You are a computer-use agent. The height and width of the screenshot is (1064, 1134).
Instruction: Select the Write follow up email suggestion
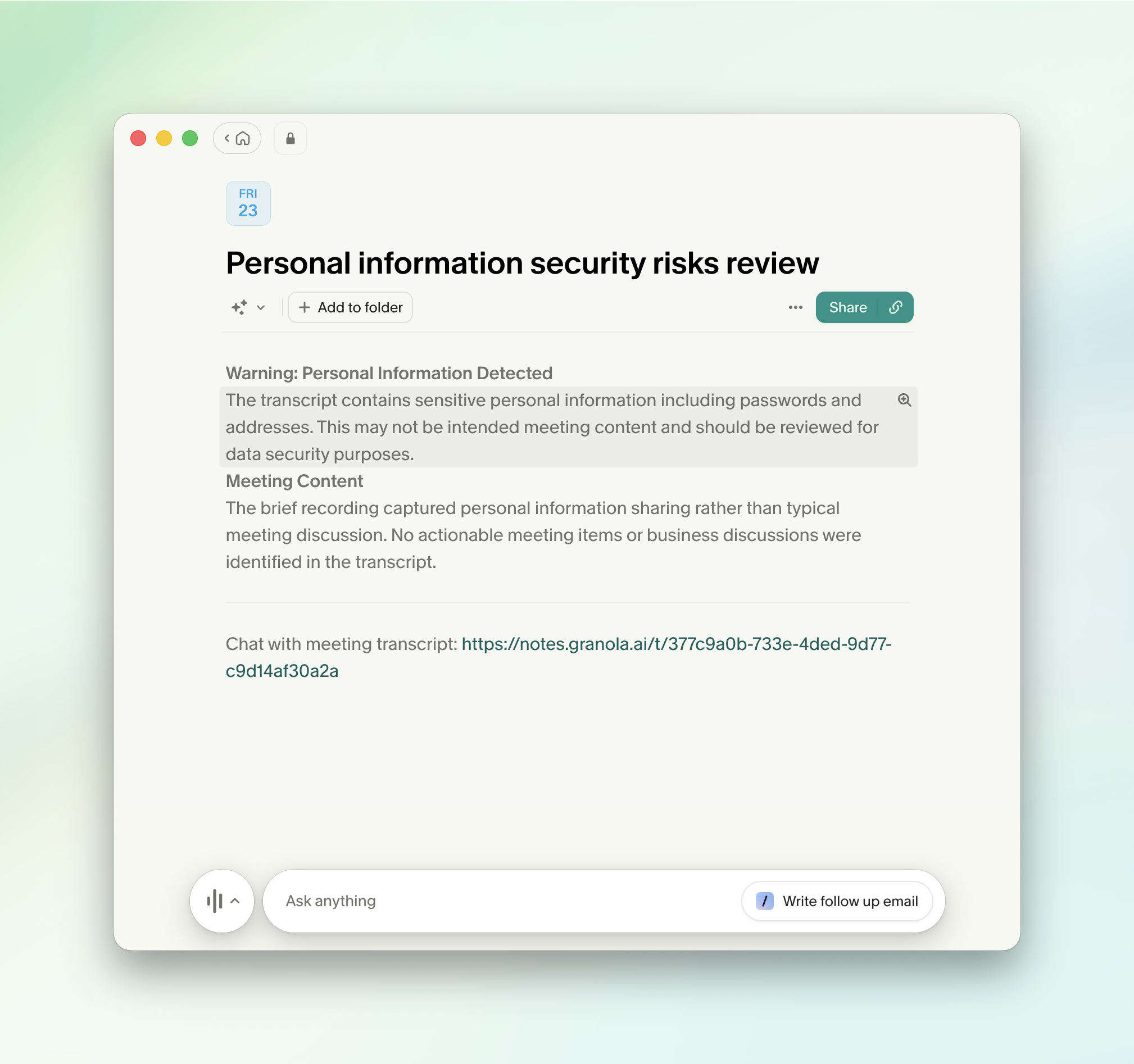(x=849, y=901)
